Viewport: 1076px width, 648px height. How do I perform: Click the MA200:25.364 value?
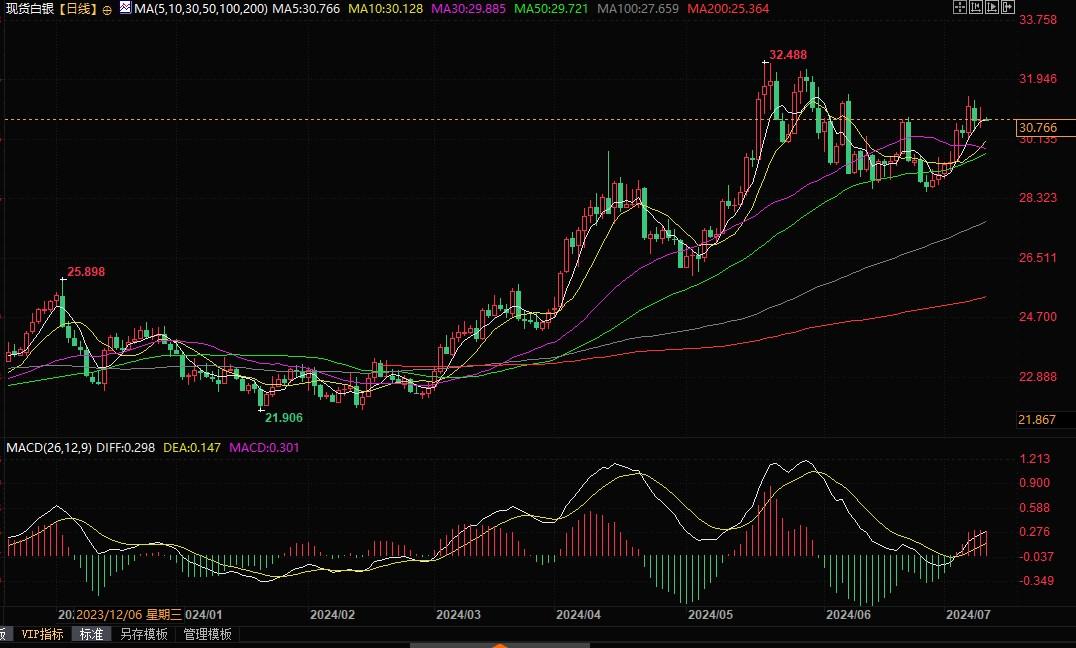point(728,9)
